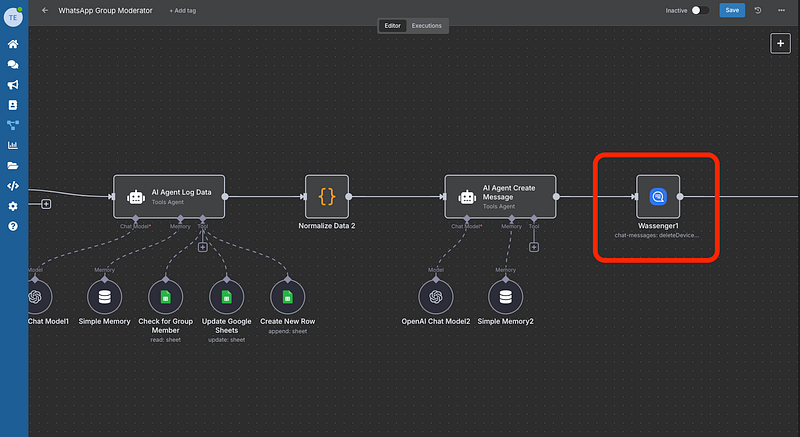Switch to the Executions tab

point(427,26)
